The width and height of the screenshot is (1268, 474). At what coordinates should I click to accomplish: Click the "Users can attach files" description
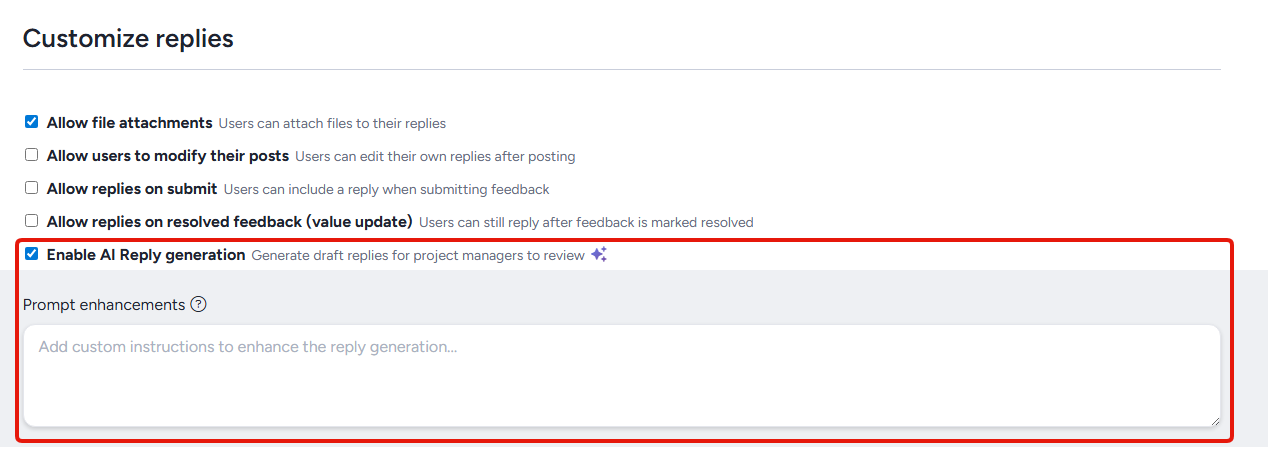click(x=332, y=124)
